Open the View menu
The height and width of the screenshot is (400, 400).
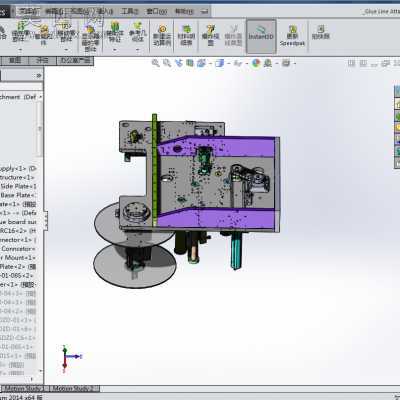80,12
